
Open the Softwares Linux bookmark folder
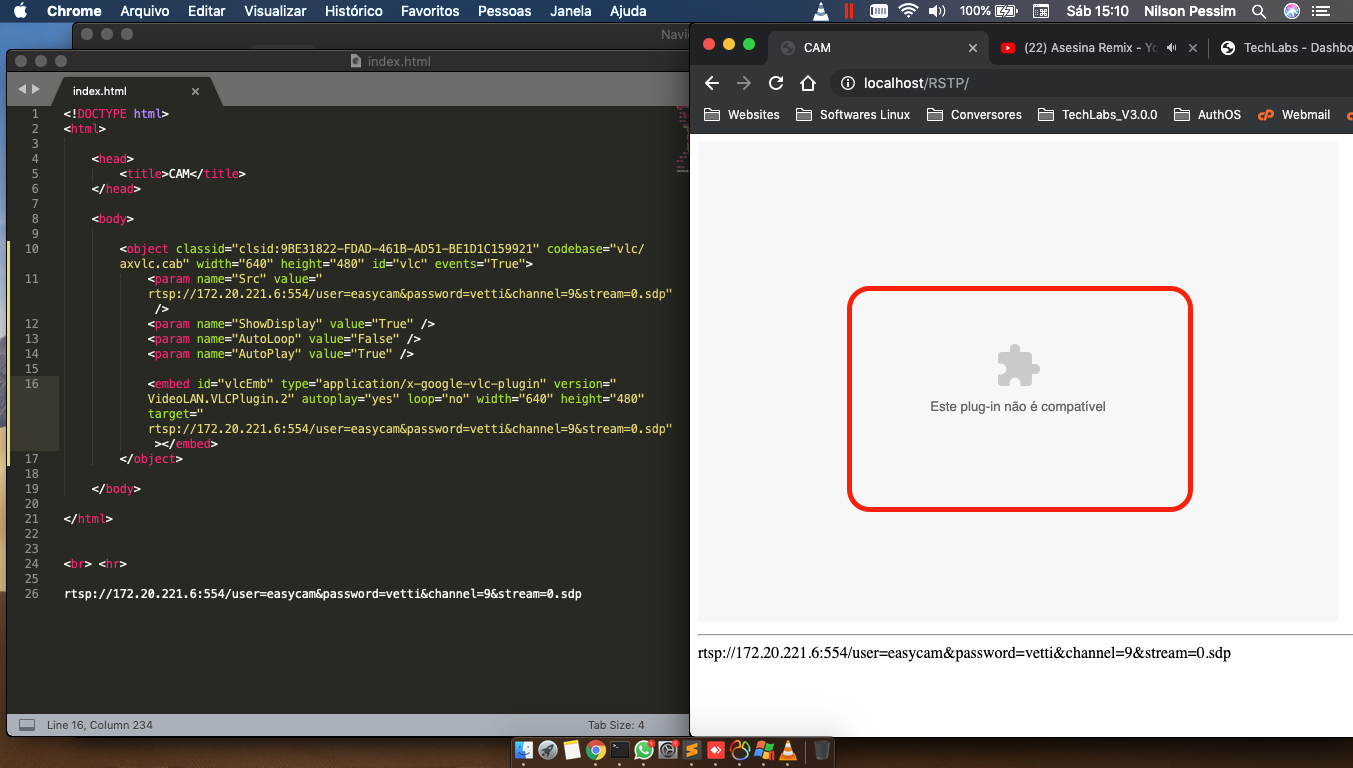(853, 115)
